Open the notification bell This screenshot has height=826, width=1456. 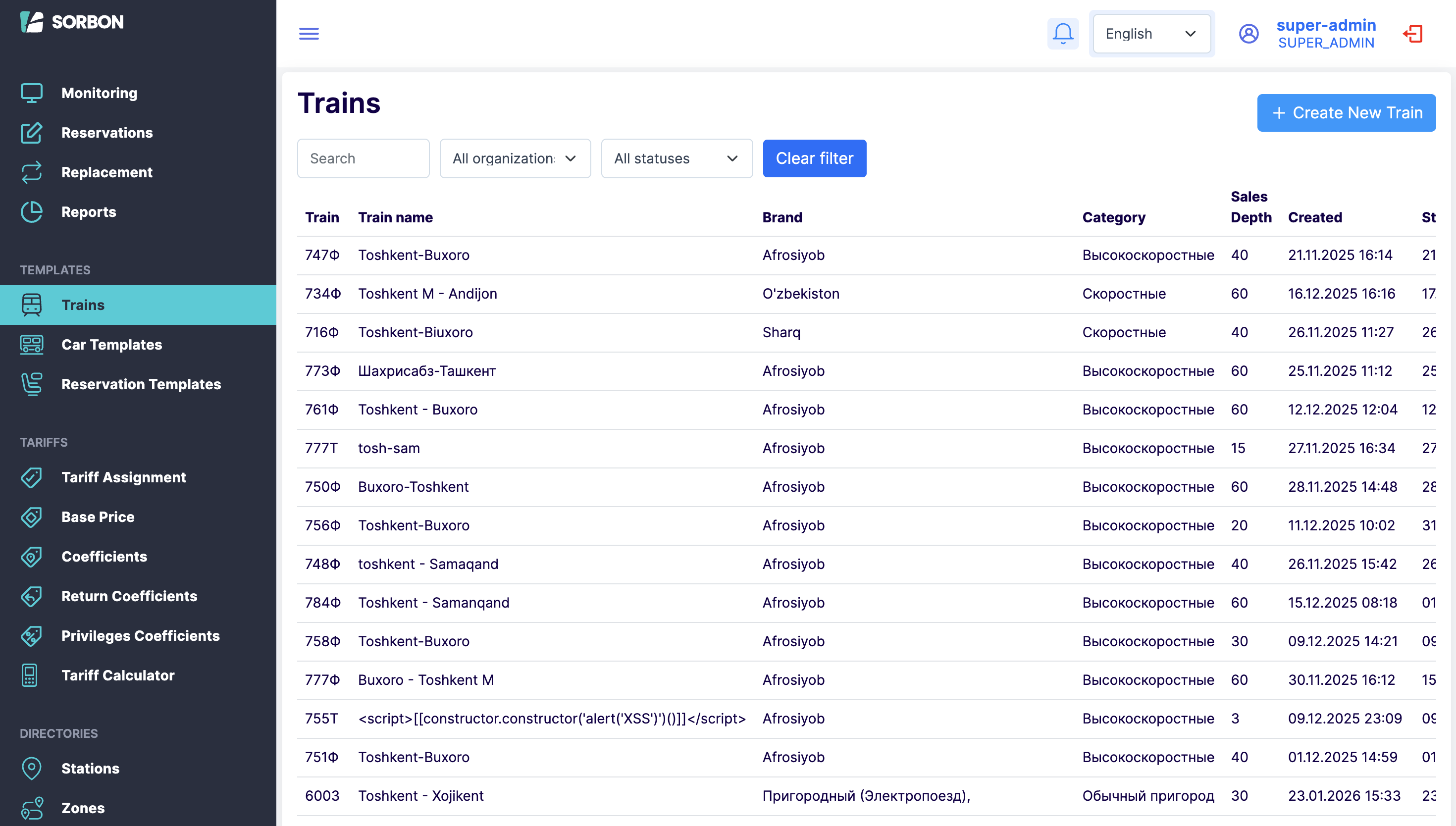click(x=1062, y=34)
